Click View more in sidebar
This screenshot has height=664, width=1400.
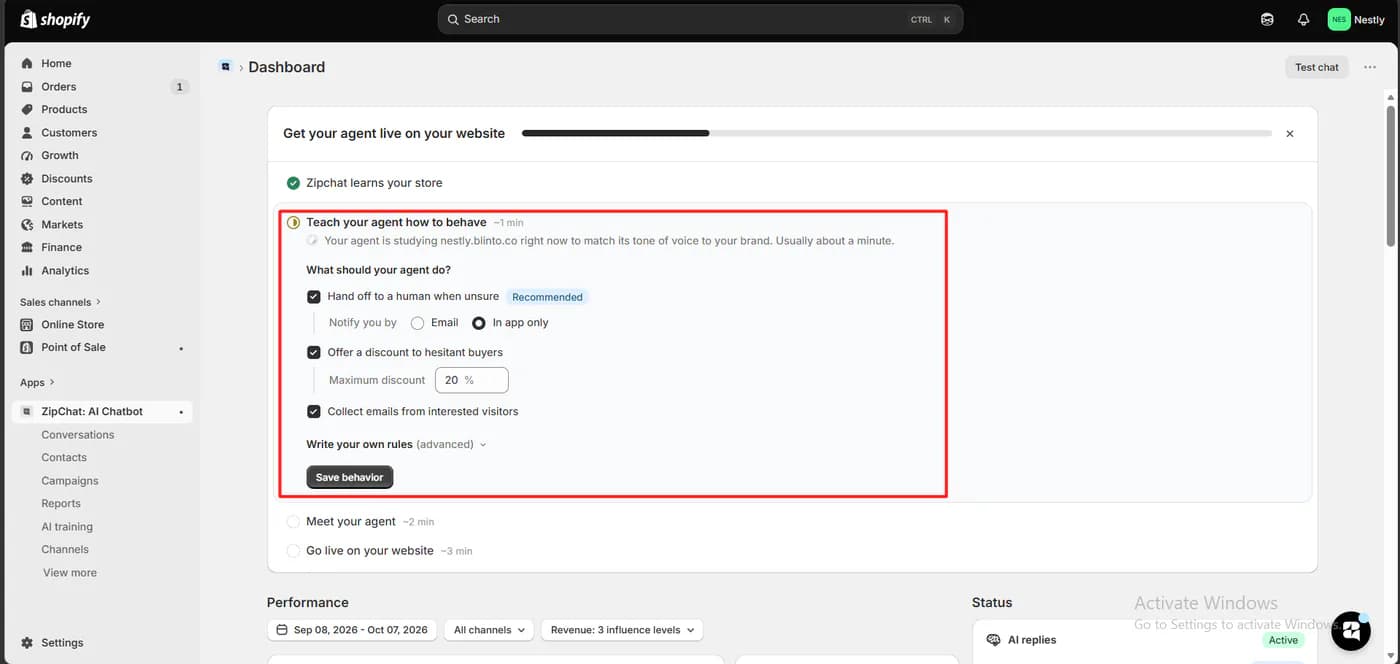(70, 573)
